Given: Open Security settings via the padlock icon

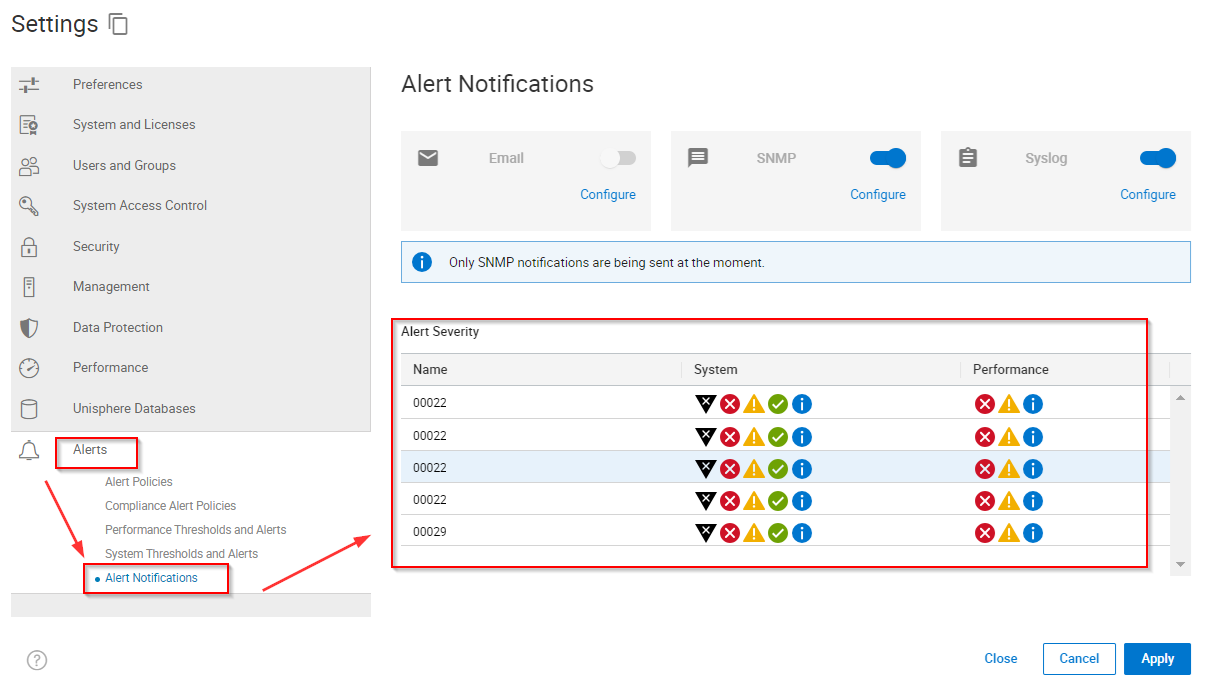Looking at the screenshot, I should (31, 246).
